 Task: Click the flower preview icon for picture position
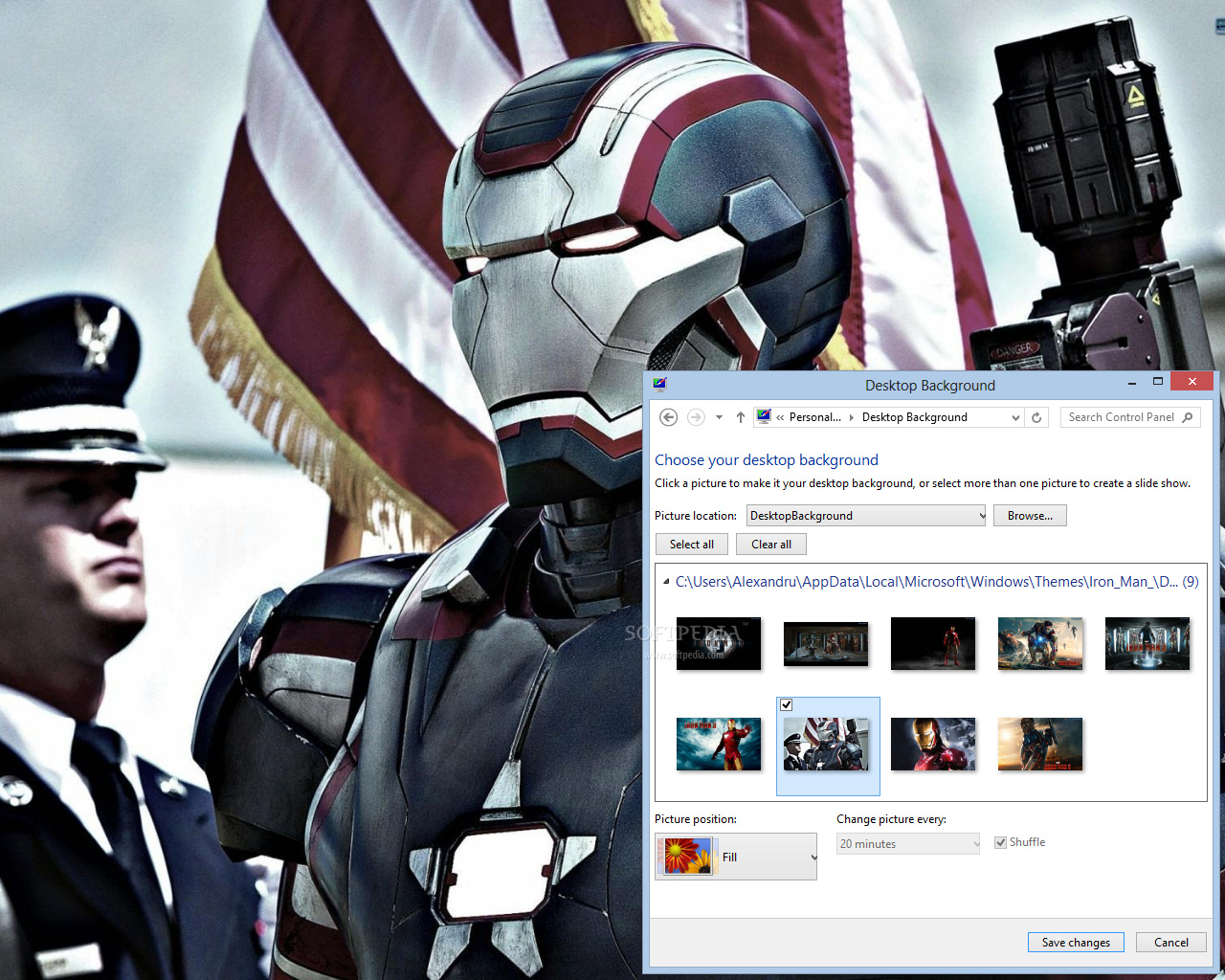pos(687,857)
